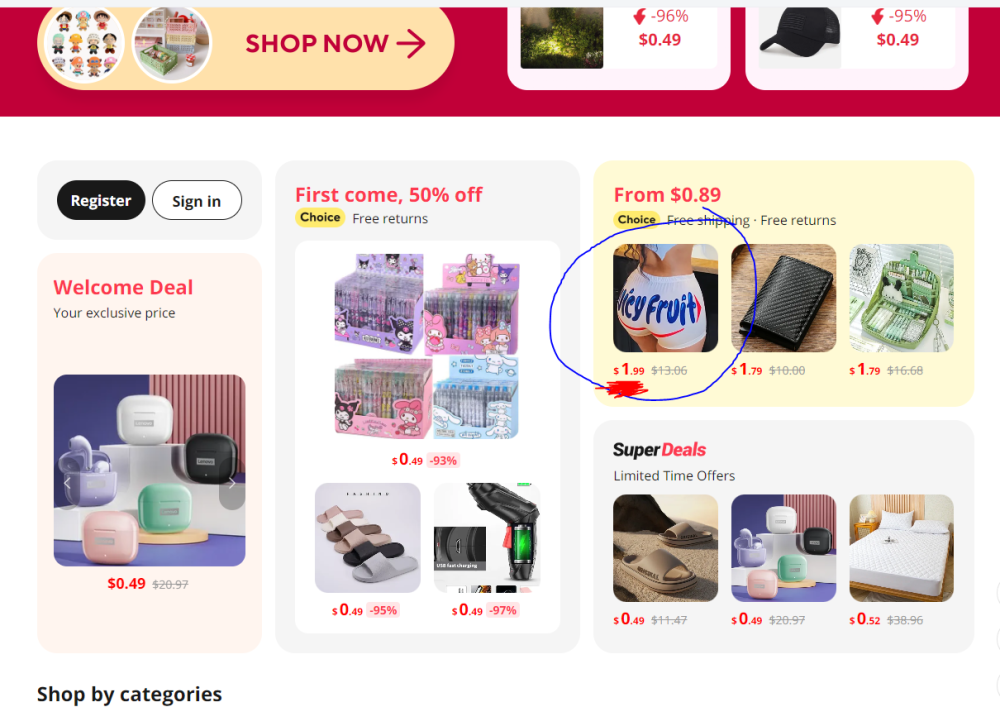
Task: Open the white mattress cover deal
Action: click(902, 548)
